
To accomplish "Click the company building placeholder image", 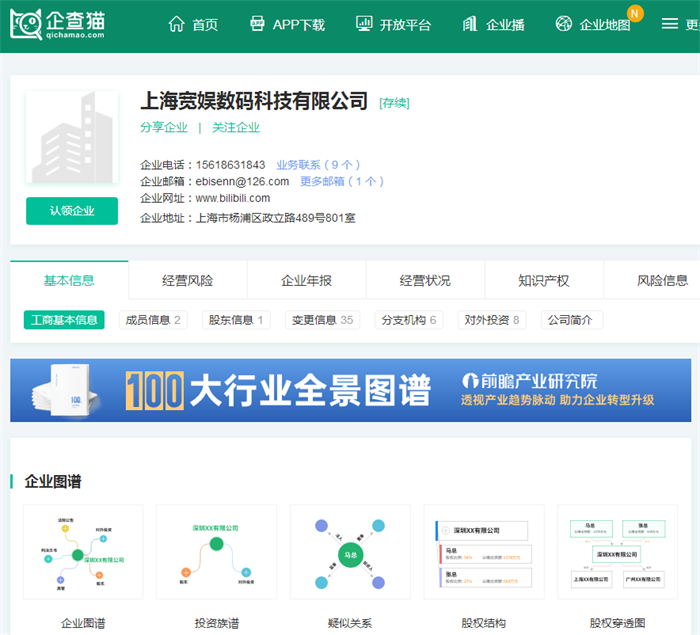I will 72,138.
